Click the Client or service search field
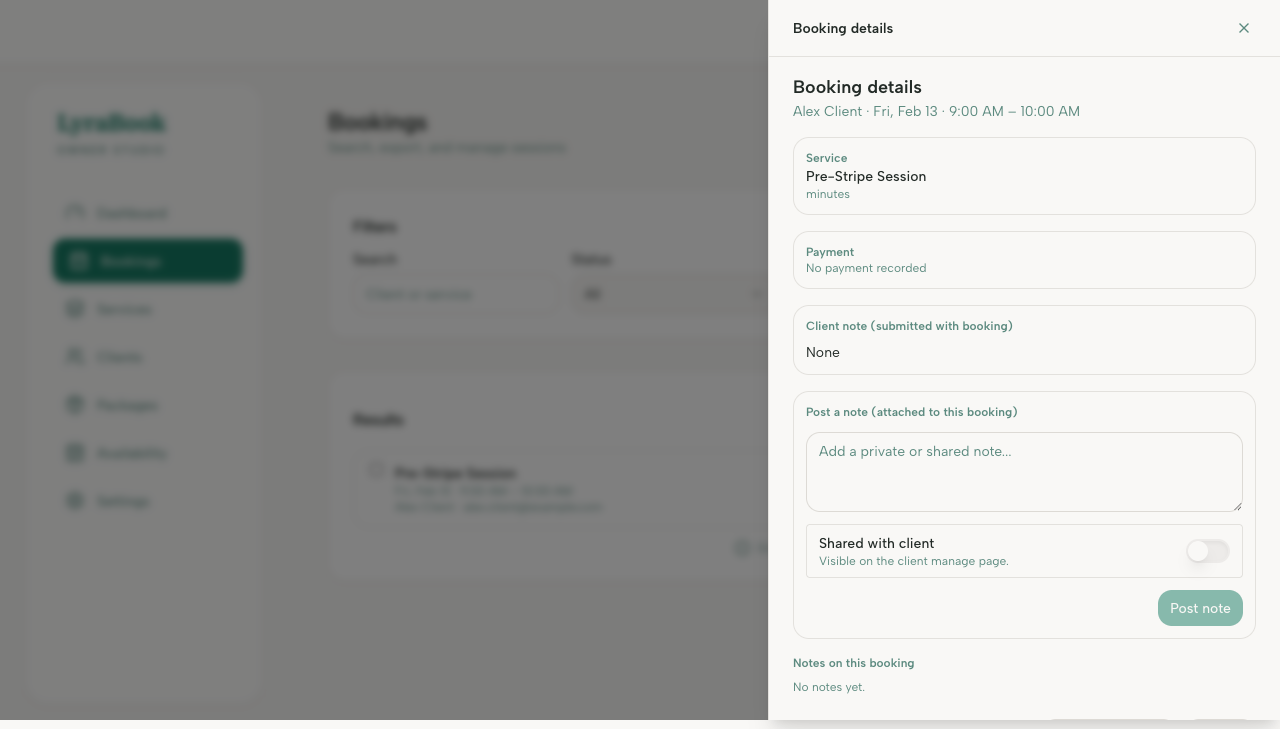This screenshot has height=729, width=1280. [x=455, y=293]
